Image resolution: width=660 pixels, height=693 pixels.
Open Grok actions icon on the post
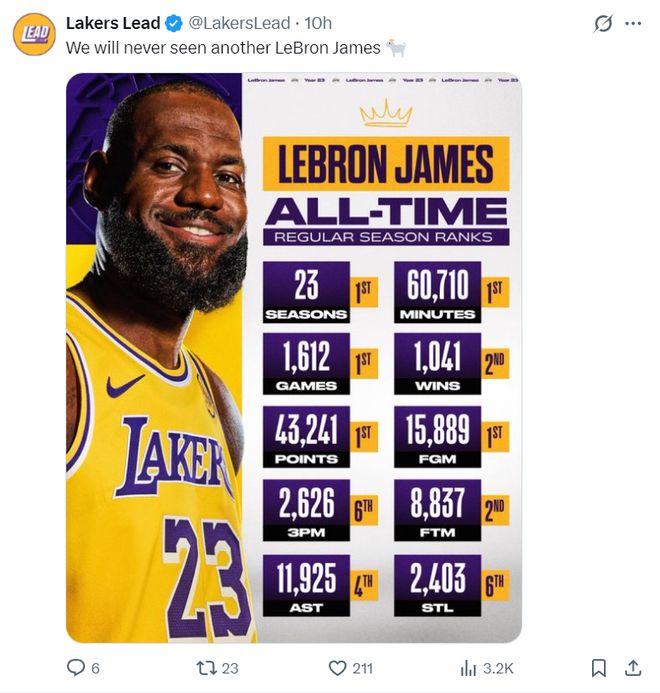[x=603, y=23]
